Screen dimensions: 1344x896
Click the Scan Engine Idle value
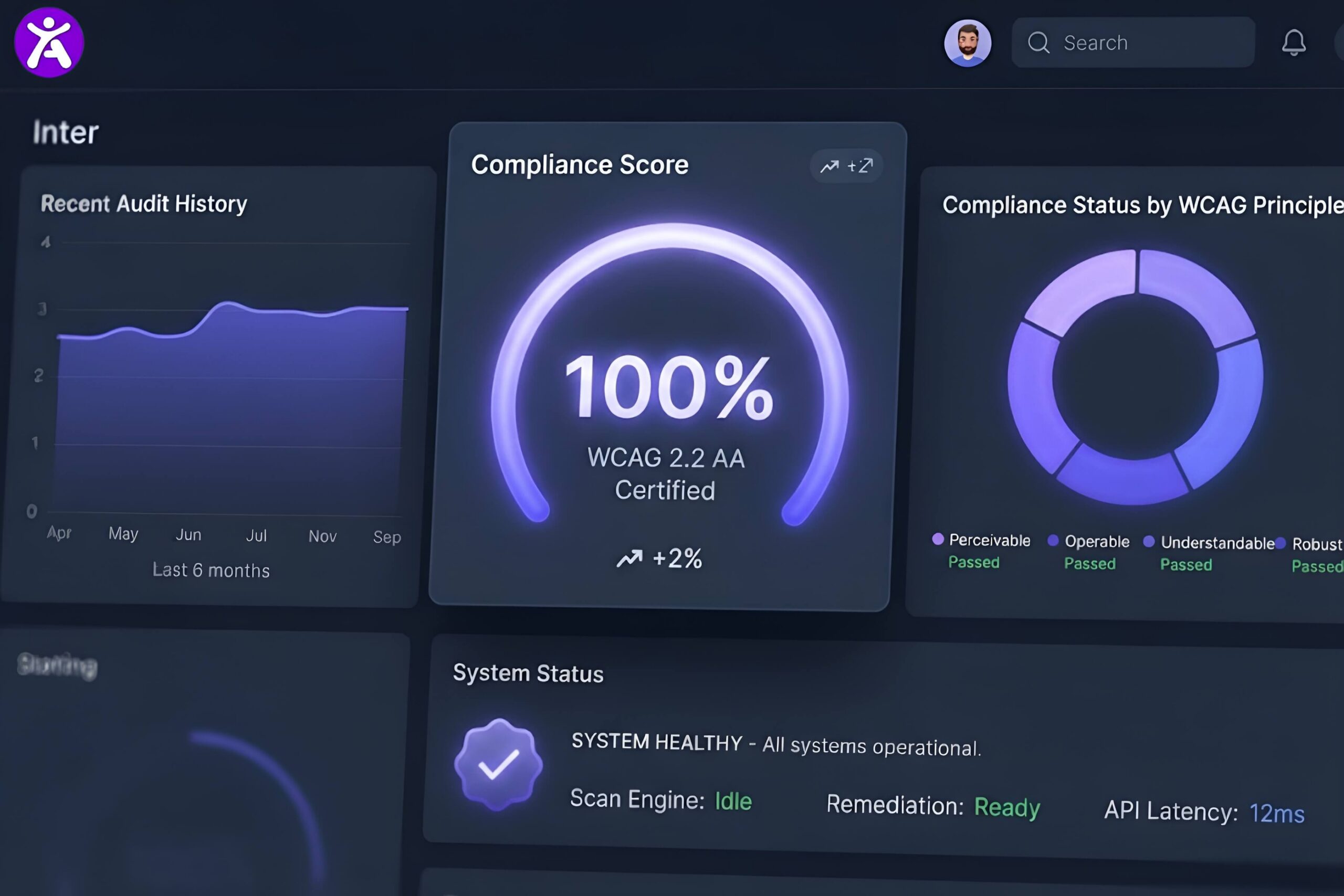click(733, 801)
